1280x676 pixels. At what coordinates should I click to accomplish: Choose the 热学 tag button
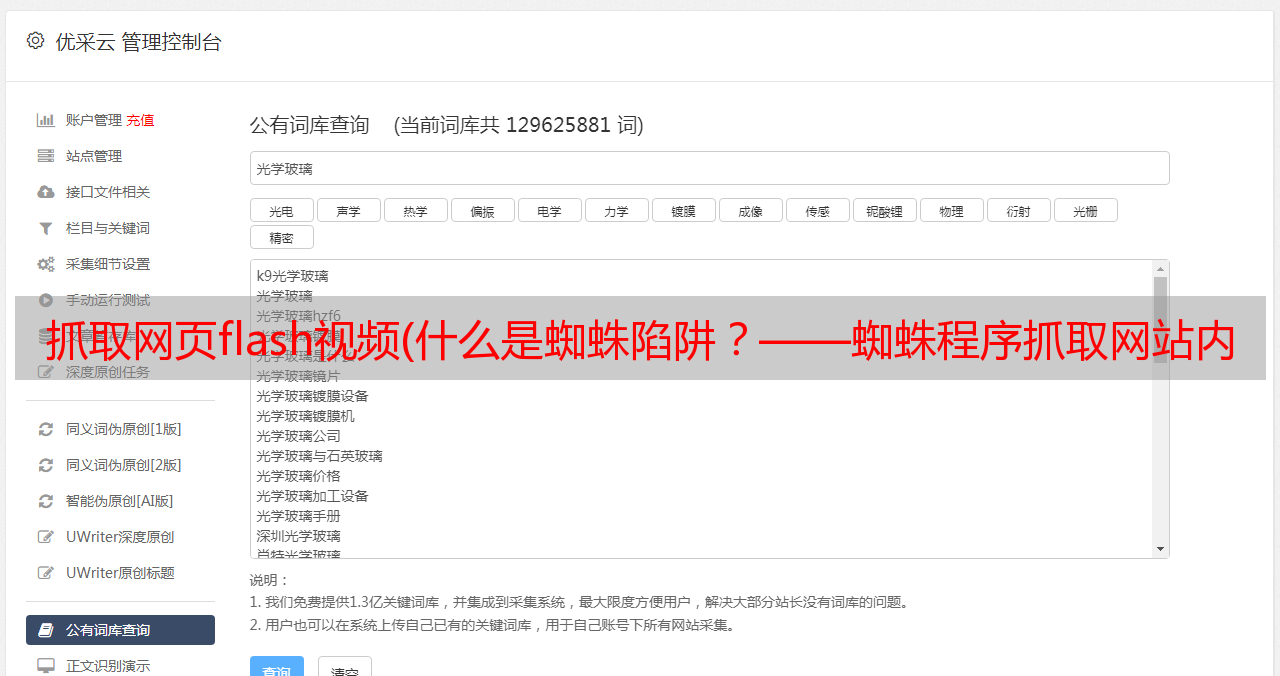(x=415, y=210)
